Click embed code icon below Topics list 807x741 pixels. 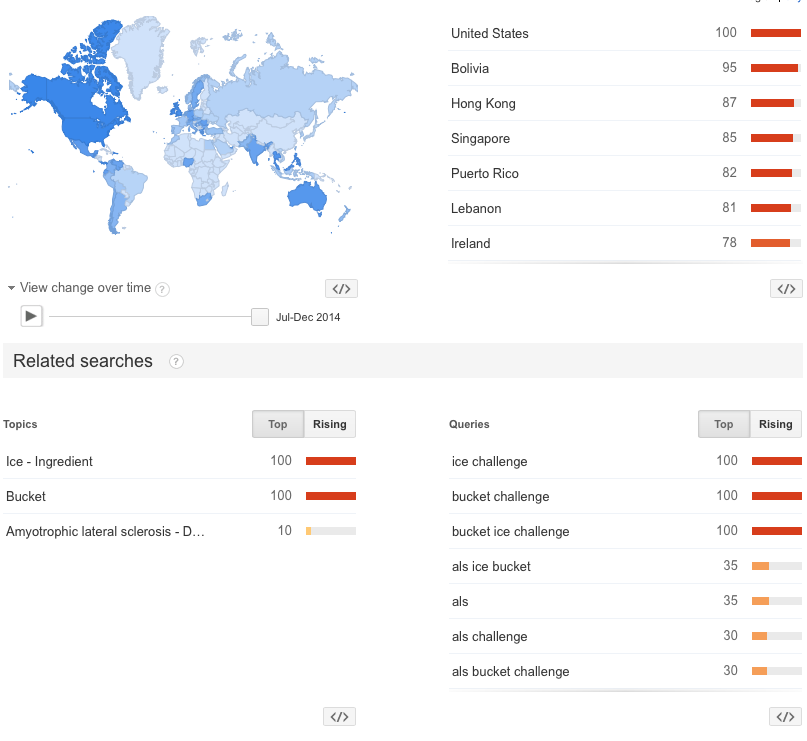339,716
